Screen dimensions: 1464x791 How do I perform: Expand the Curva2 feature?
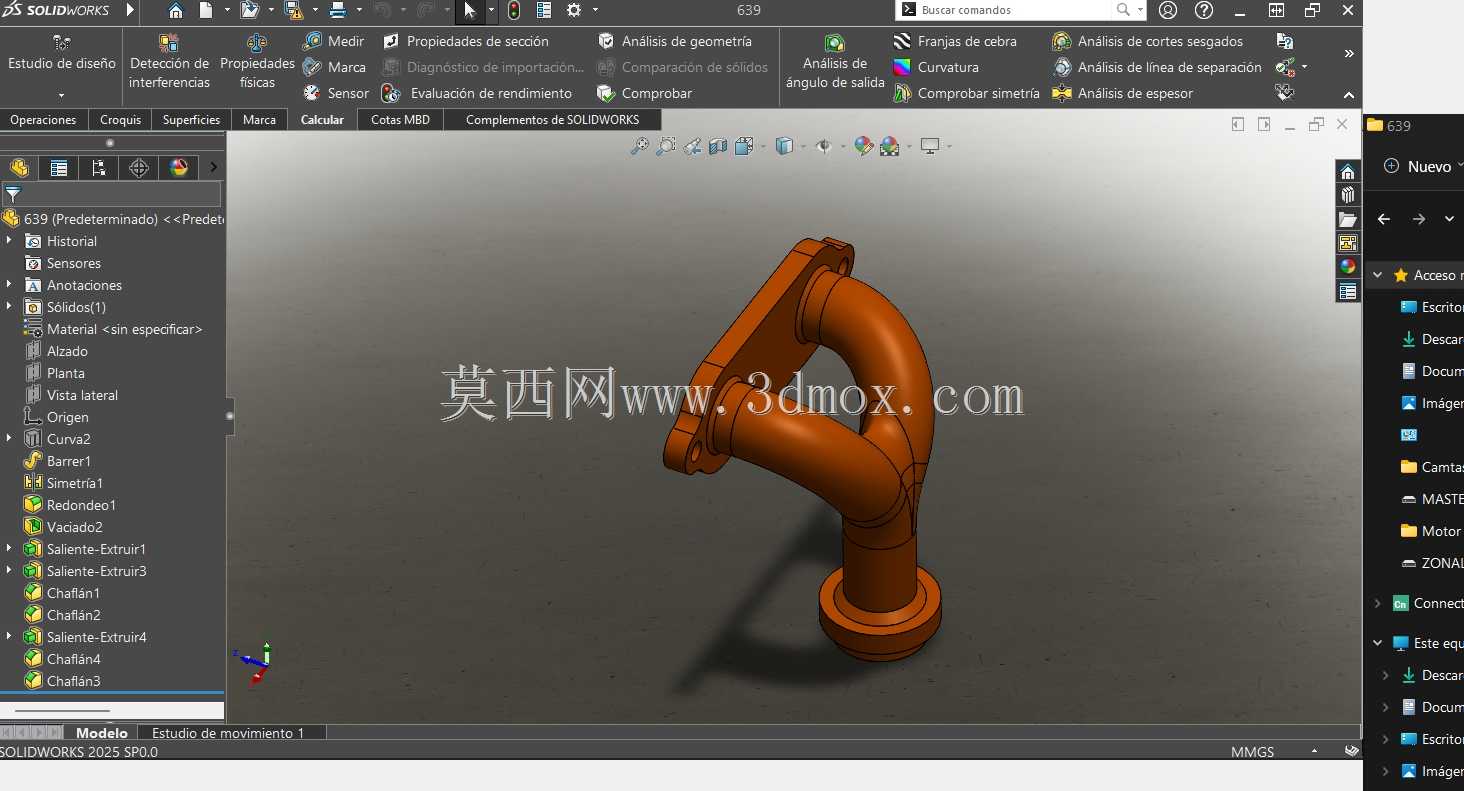click(x=9, y=439)
